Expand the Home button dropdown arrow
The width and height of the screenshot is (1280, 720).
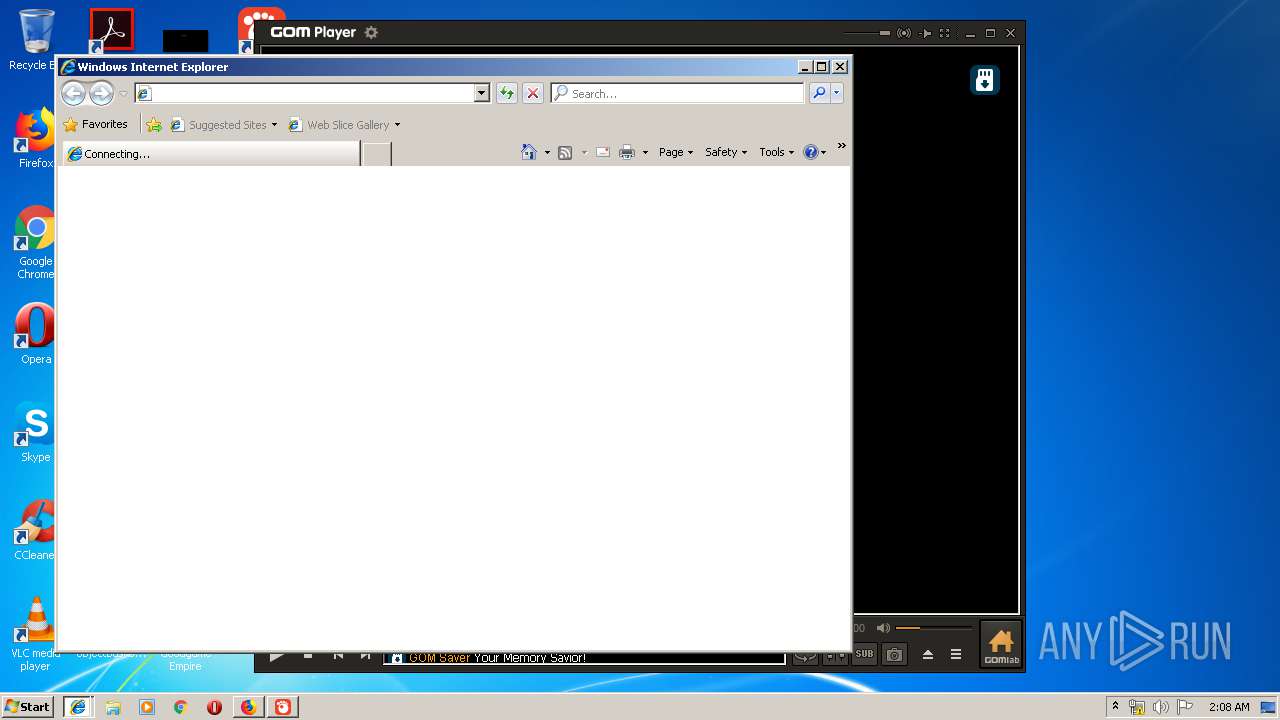tap(547, 152)
